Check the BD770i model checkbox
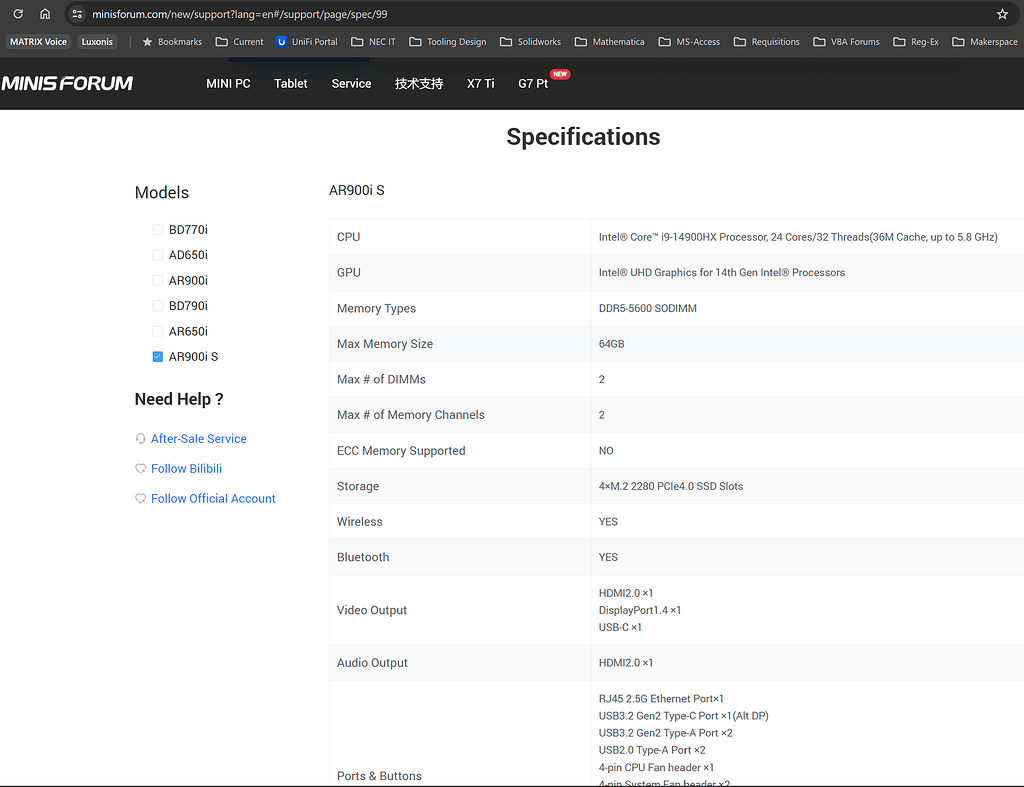 (157, 230)
